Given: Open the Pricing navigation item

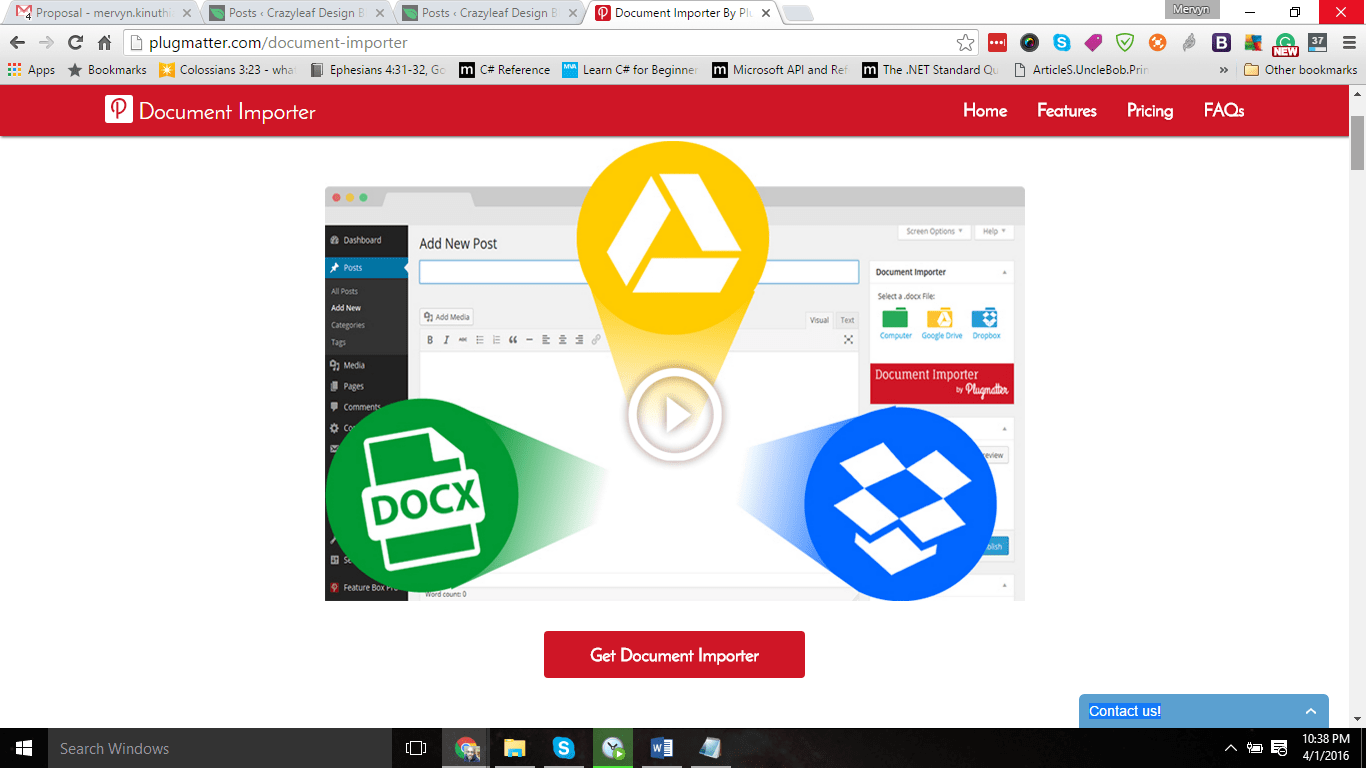Looking at the screenshot, I should 1149,110.
